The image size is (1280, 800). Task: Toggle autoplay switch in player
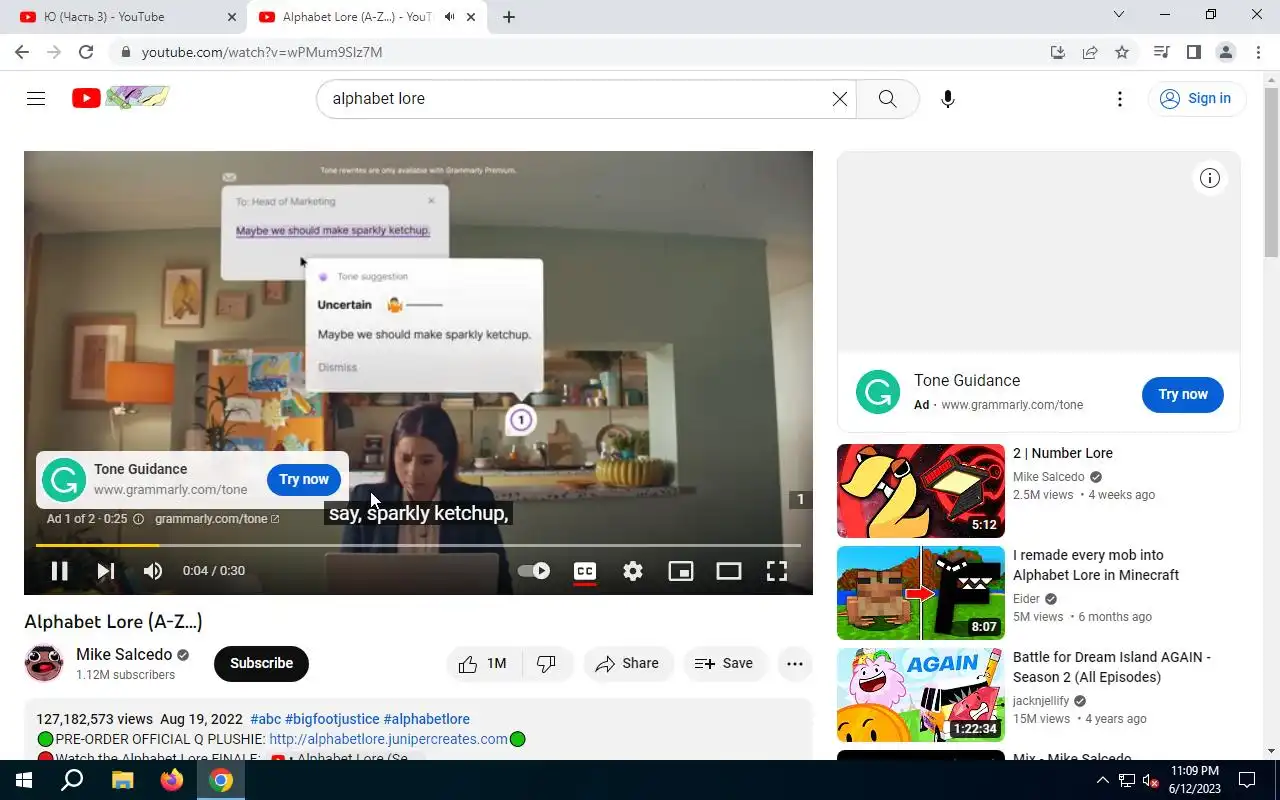coord(534,571)
